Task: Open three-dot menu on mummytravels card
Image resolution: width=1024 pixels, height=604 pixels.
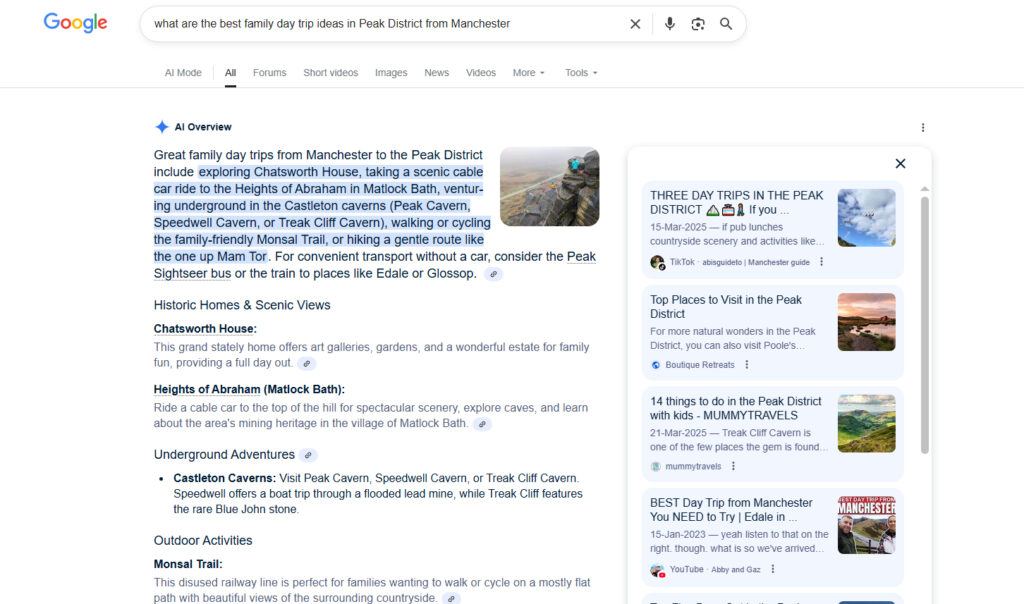Action: 733,466
